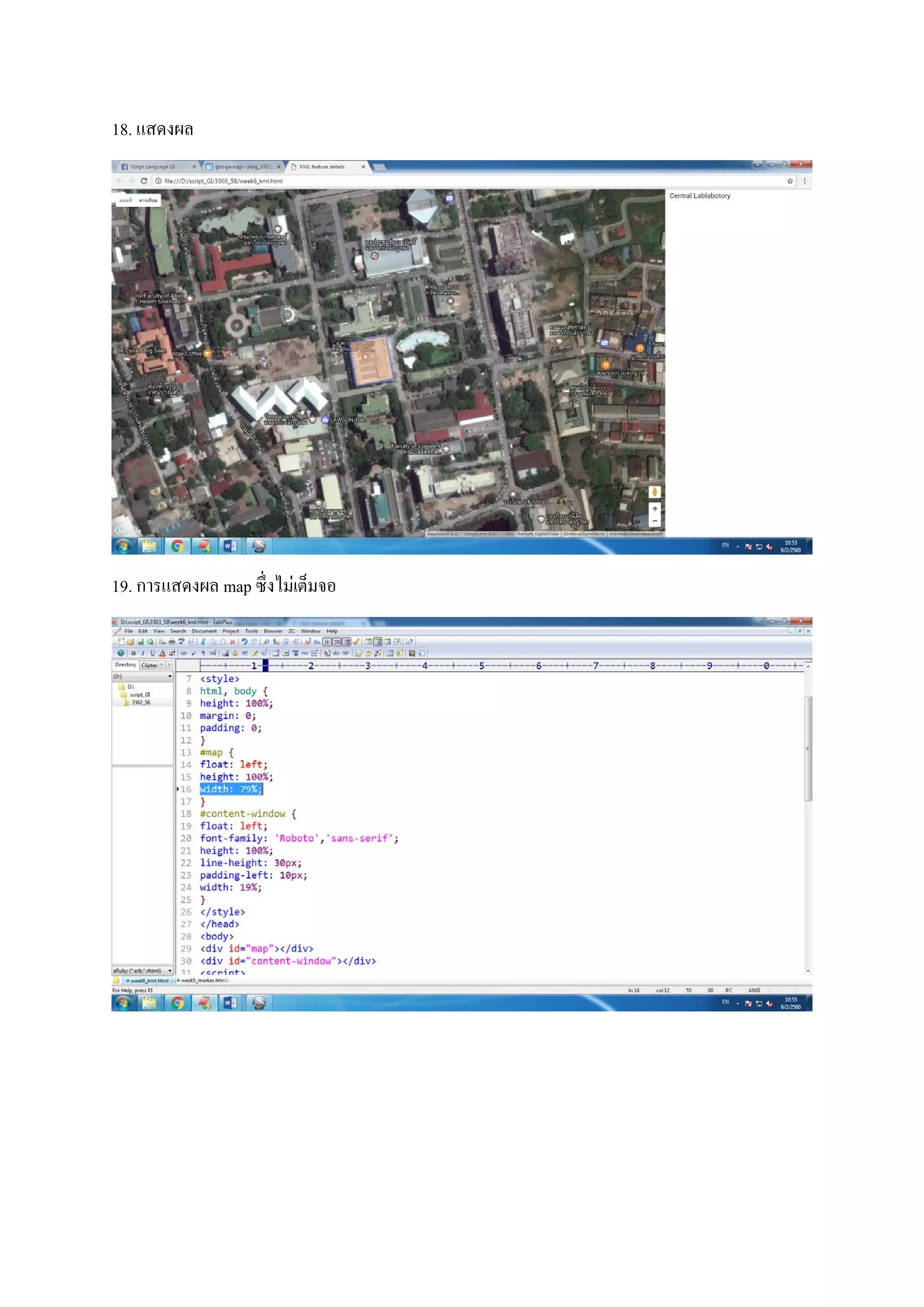Click Font color A icon in HTML toolbar

(162, 653)
